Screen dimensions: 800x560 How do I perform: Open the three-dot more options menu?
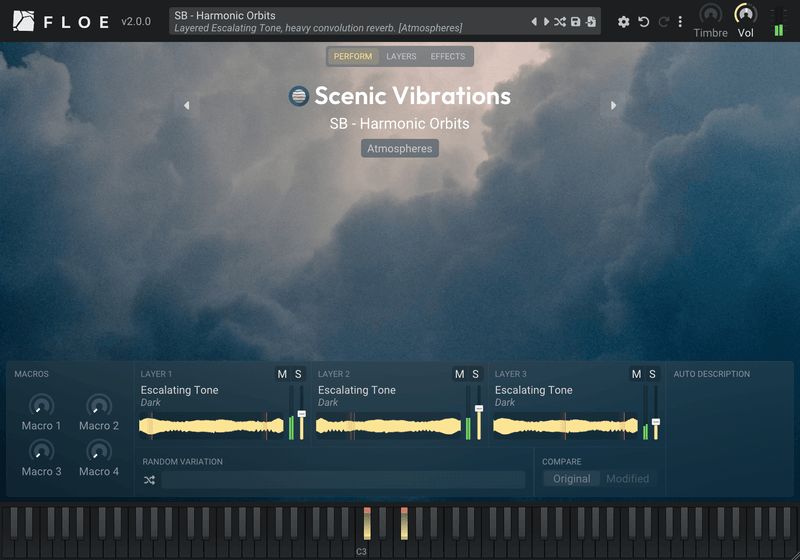pyautogui.click(x=680, y=21)
